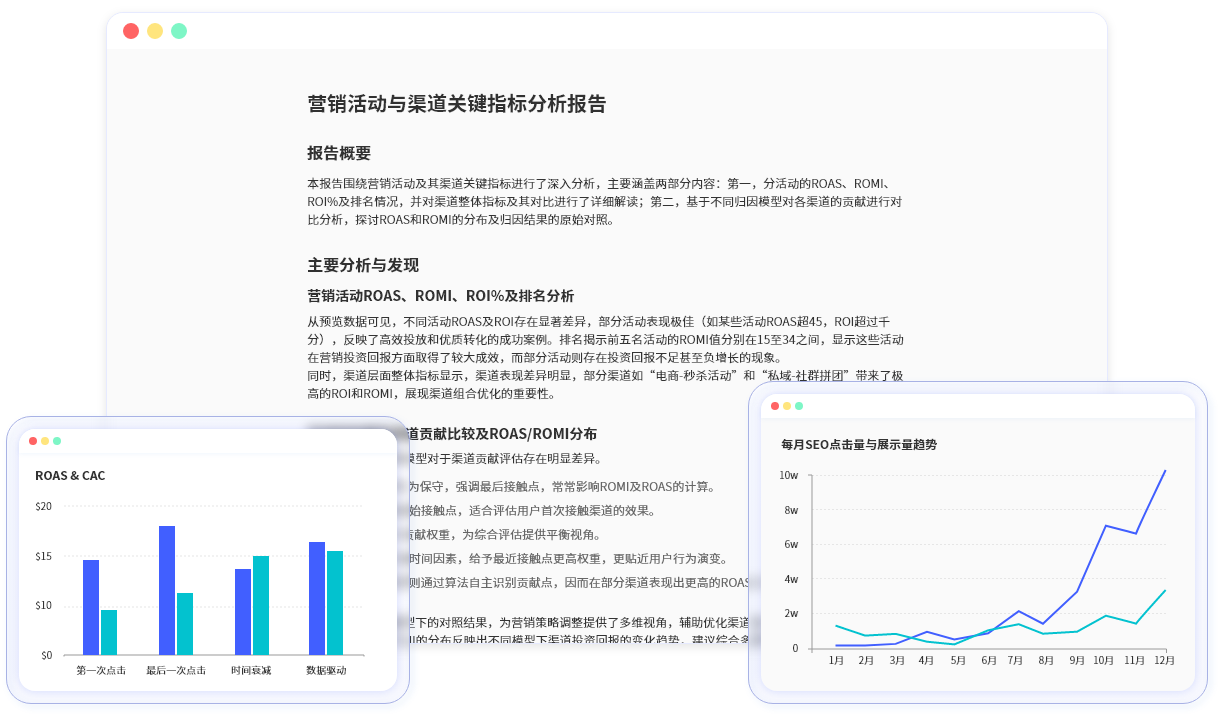Click the yellow traffic light on the report window
This screenshot has height=716, width=1220.
pyautogui.click(x=154, y=31)
